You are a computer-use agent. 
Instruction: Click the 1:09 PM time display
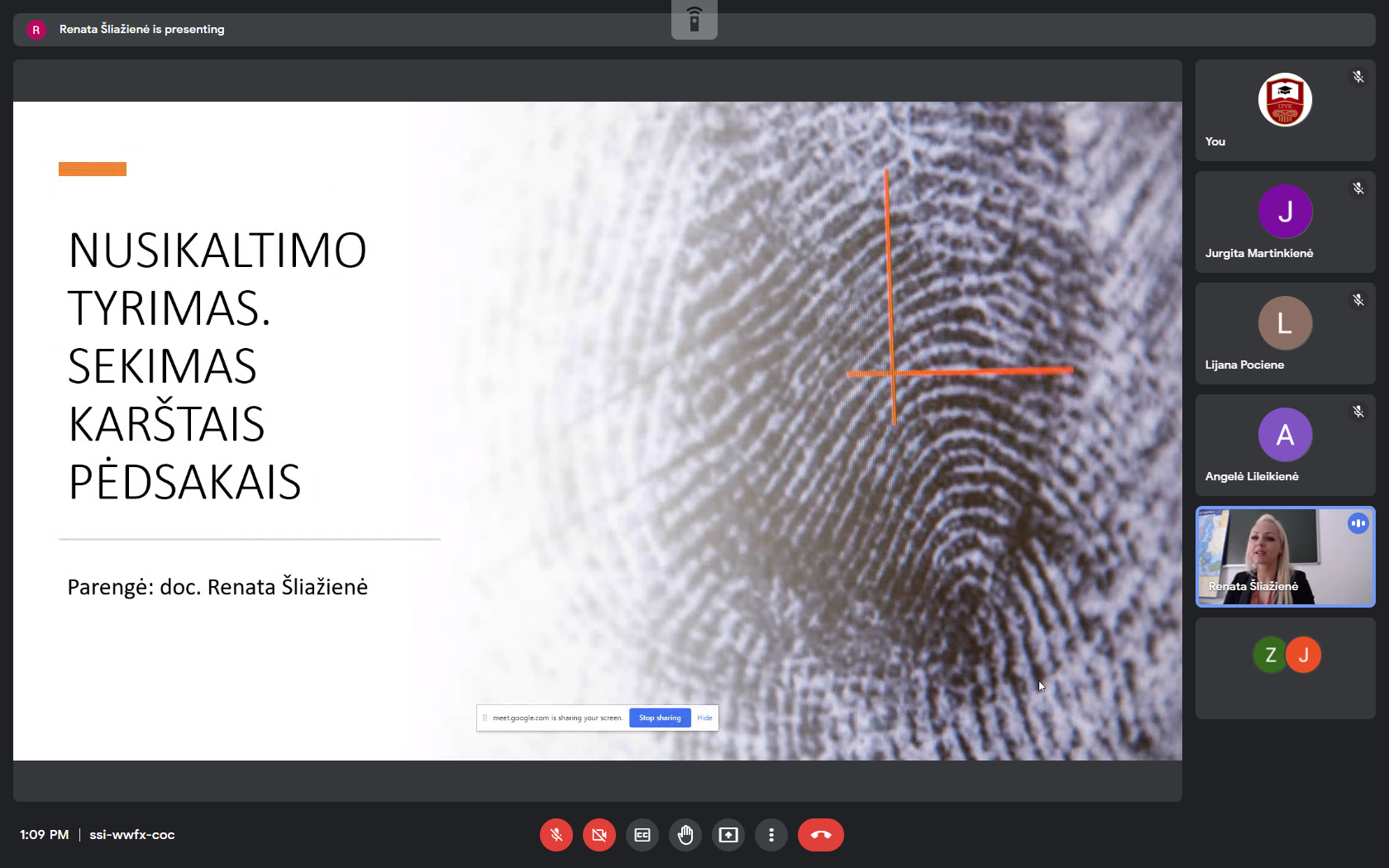[44, 835]
